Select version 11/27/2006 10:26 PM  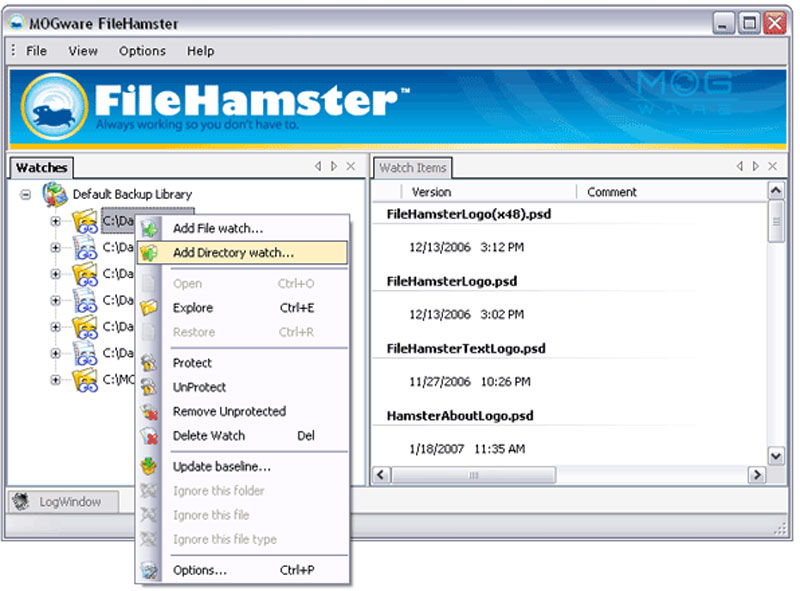(x=470, y=382)
